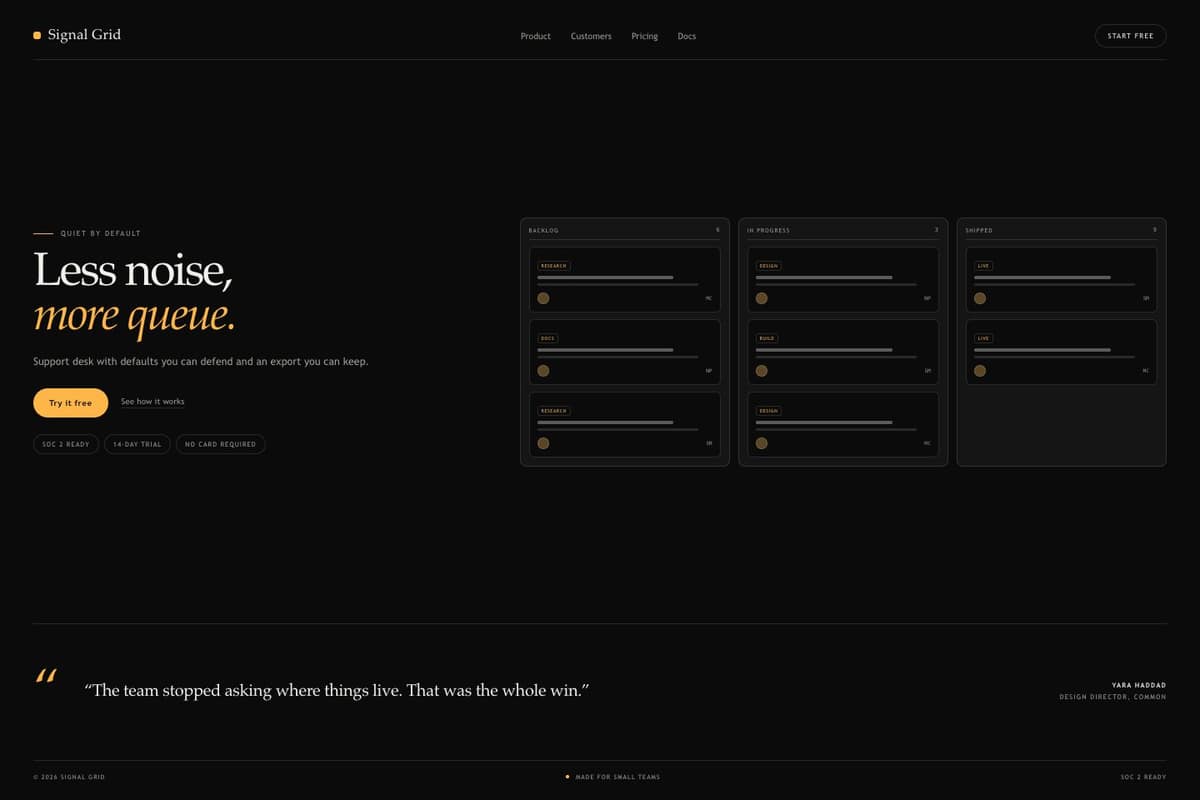Click the avatar on Shipped's MC Live card
Image resolution: width=1200 pixels, height=800 pixels.
(x=980, y=371)
